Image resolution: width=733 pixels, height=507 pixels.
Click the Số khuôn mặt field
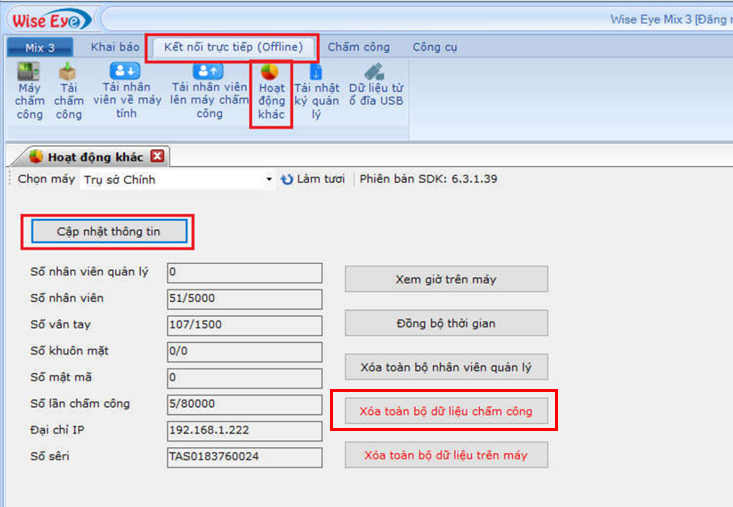pyautogui.click(x=244, y=352)
